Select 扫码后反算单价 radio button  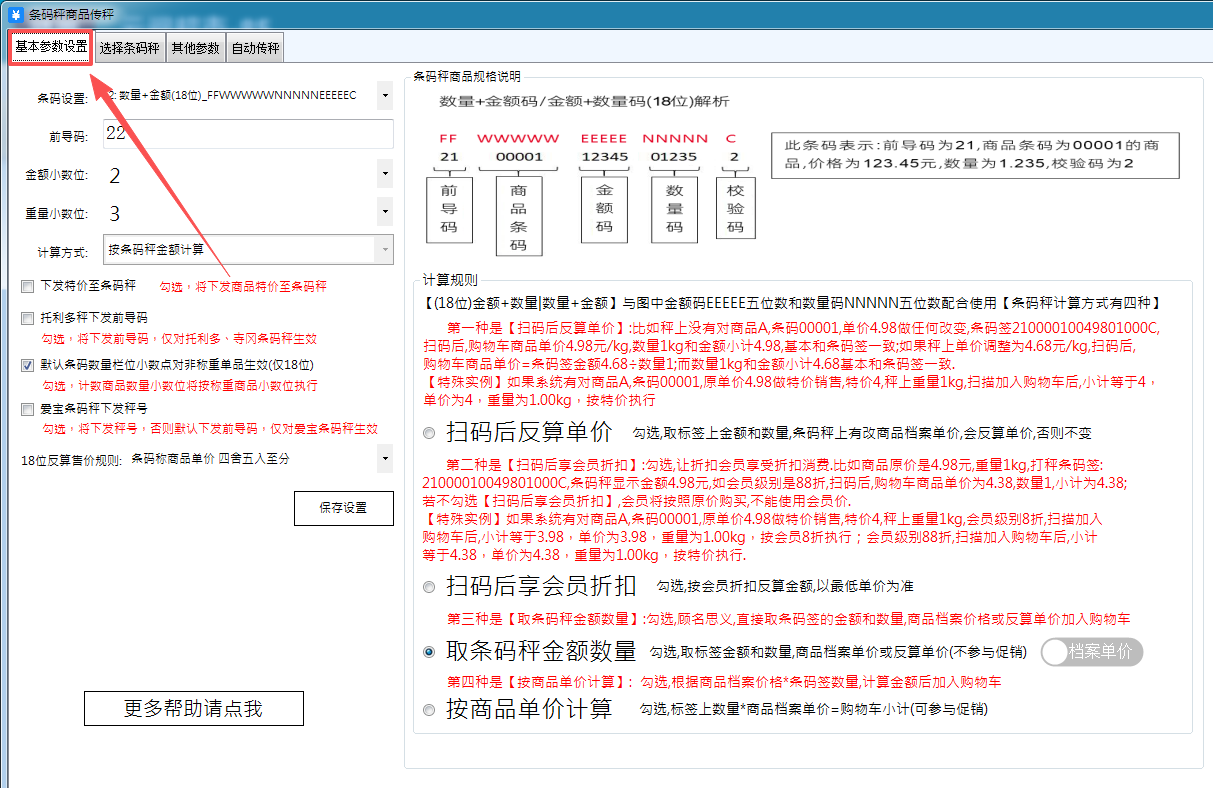pyautogui.click(x=429, y=434)
